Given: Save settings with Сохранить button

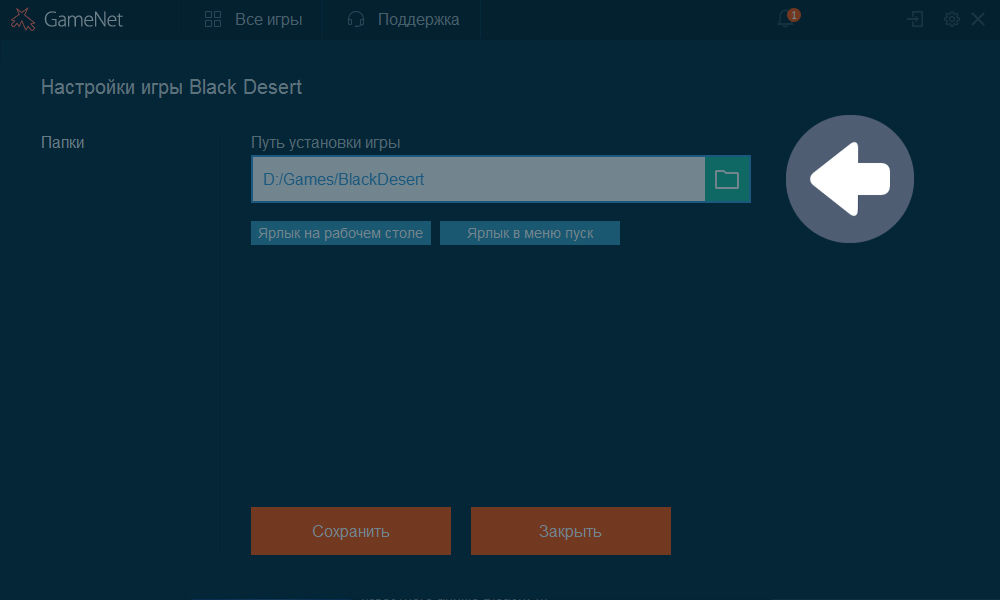Looking at the screenshot, I should (x=351, y=531).
